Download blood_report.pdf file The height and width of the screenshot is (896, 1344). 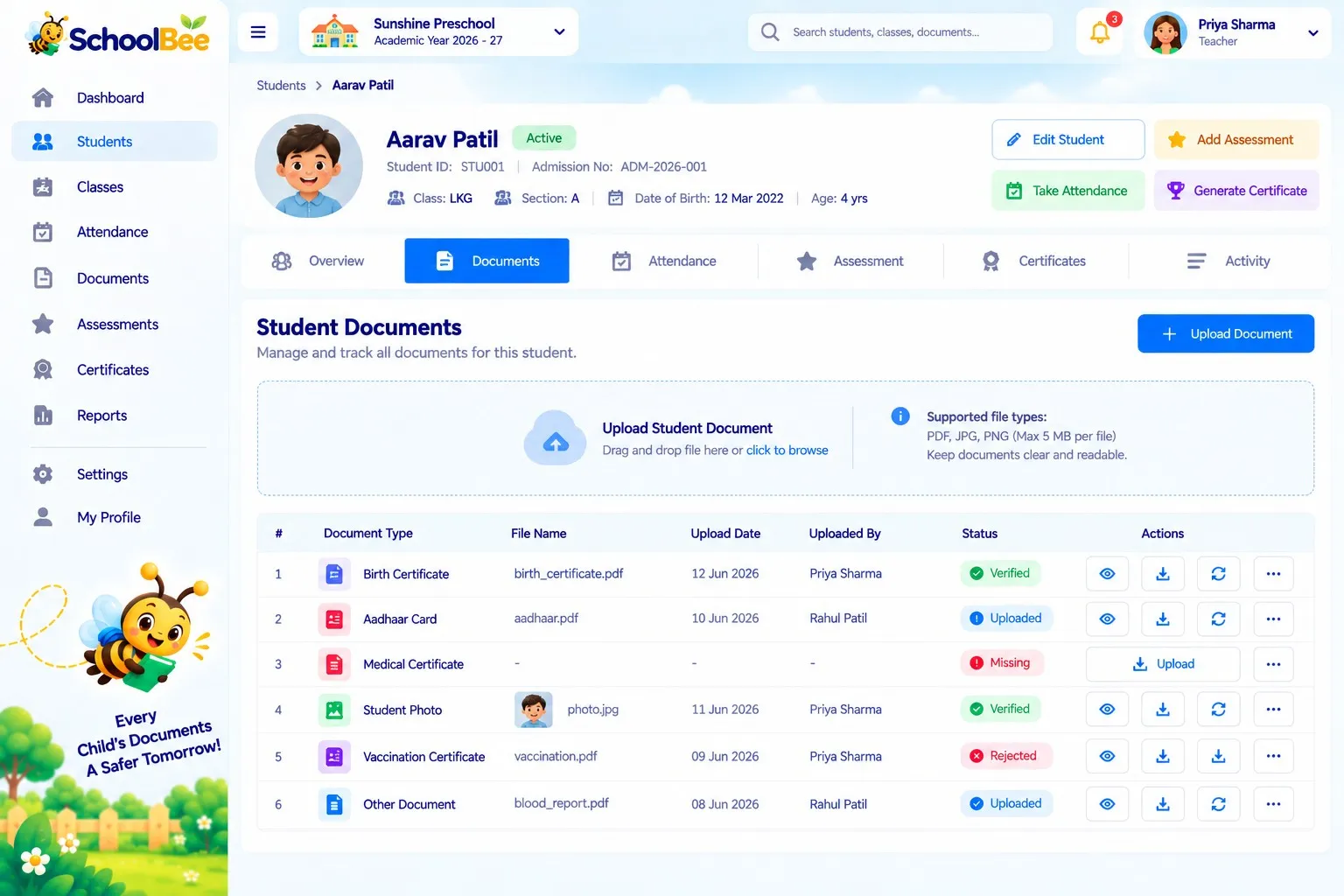pos(1163,804)
